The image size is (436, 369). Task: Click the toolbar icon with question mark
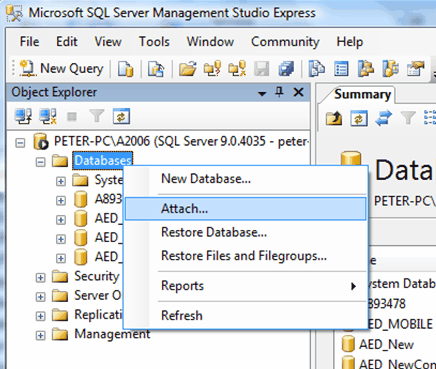click(x=212, y=69)
